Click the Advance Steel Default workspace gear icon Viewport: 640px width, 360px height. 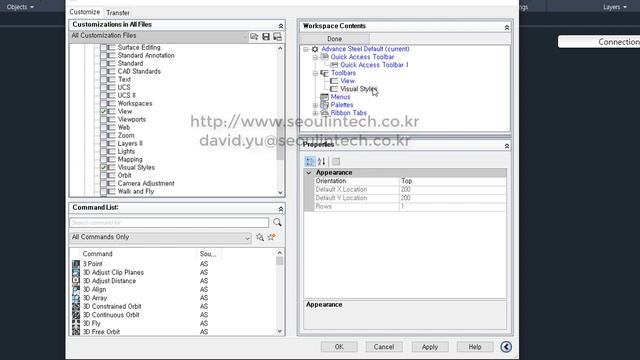[315, 49]
